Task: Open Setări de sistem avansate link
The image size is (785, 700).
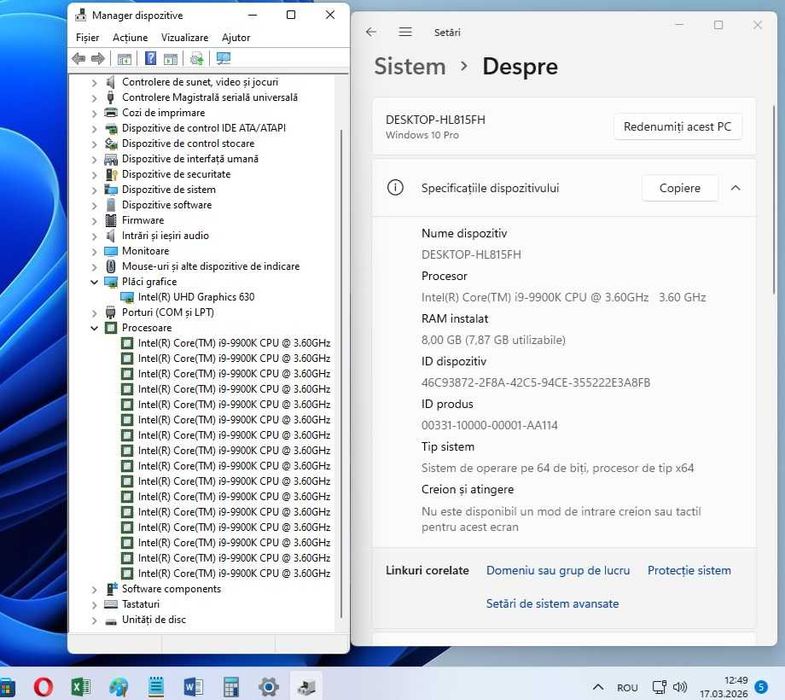Action: tap(552, 604)
